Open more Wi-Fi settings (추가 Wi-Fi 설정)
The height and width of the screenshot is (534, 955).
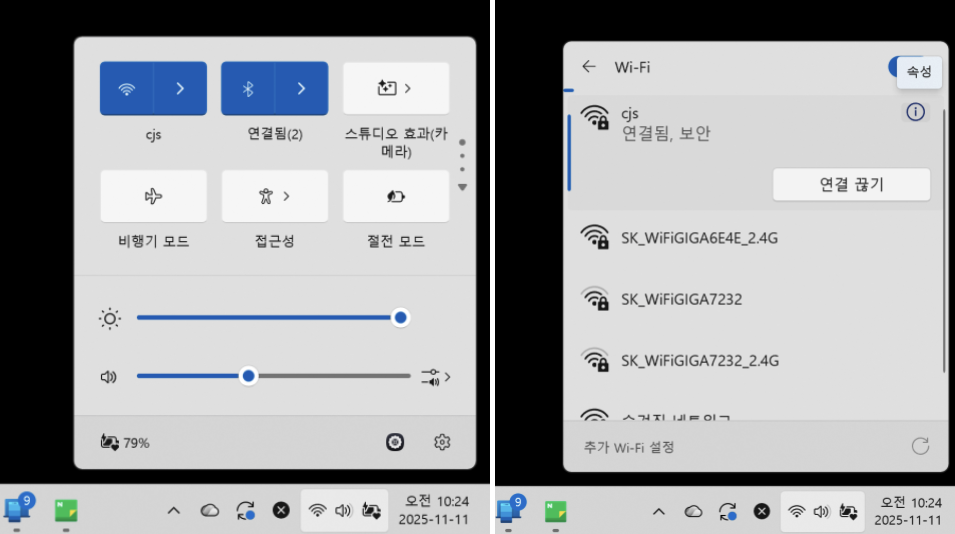[x=629, y=447]
